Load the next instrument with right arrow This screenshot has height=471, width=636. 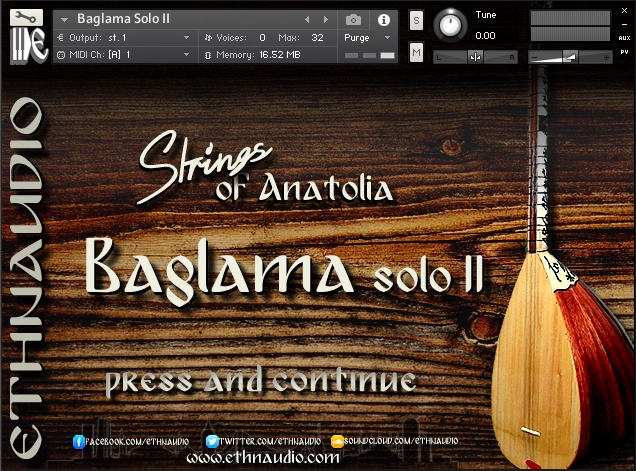[x=325, y=19]
